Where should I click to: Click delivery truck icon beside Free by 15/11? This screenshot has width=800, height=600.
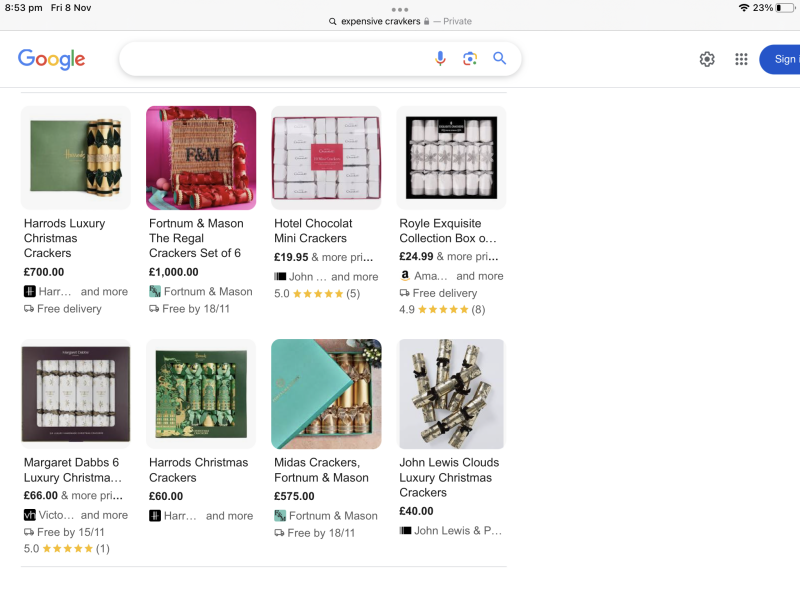click(29, 532)
